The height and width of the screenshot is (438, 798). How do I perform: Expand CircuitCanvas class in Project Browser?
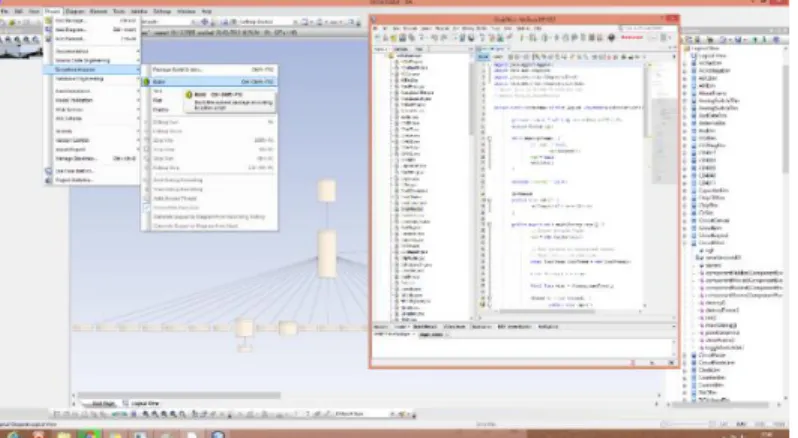[685, 220]
